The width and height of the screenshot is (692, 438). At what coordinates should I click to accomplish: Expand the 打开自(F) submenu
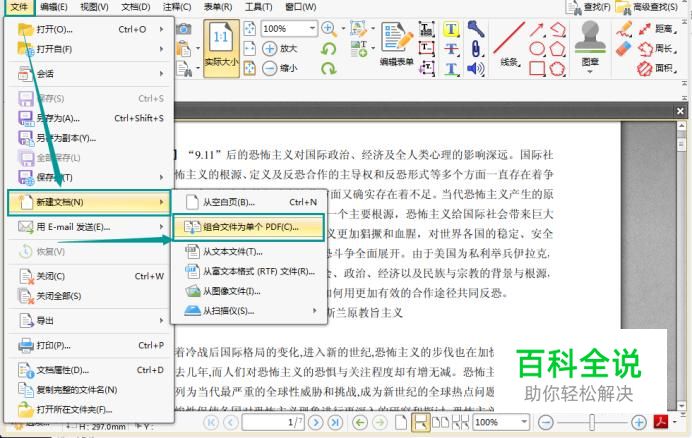(x=88, y=49)
